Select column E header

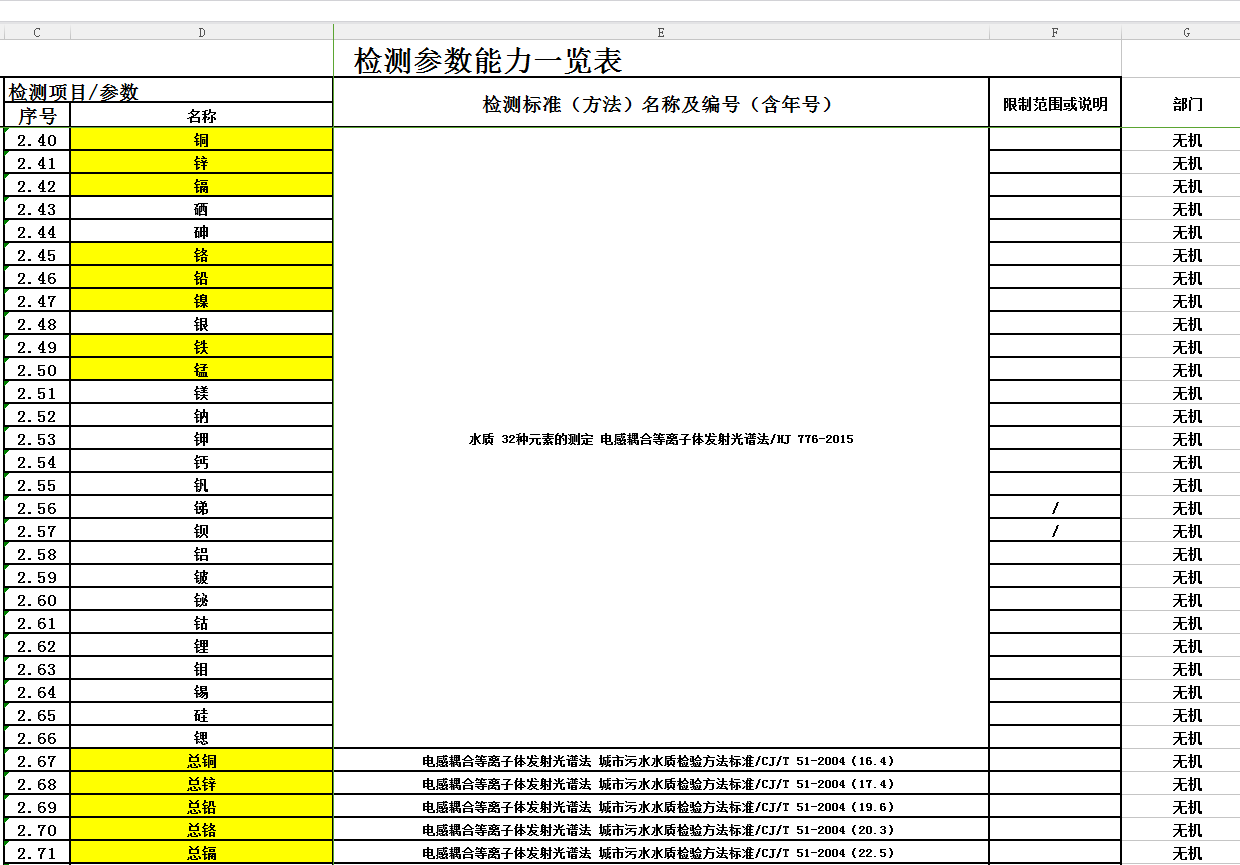(x=661, y=32)
